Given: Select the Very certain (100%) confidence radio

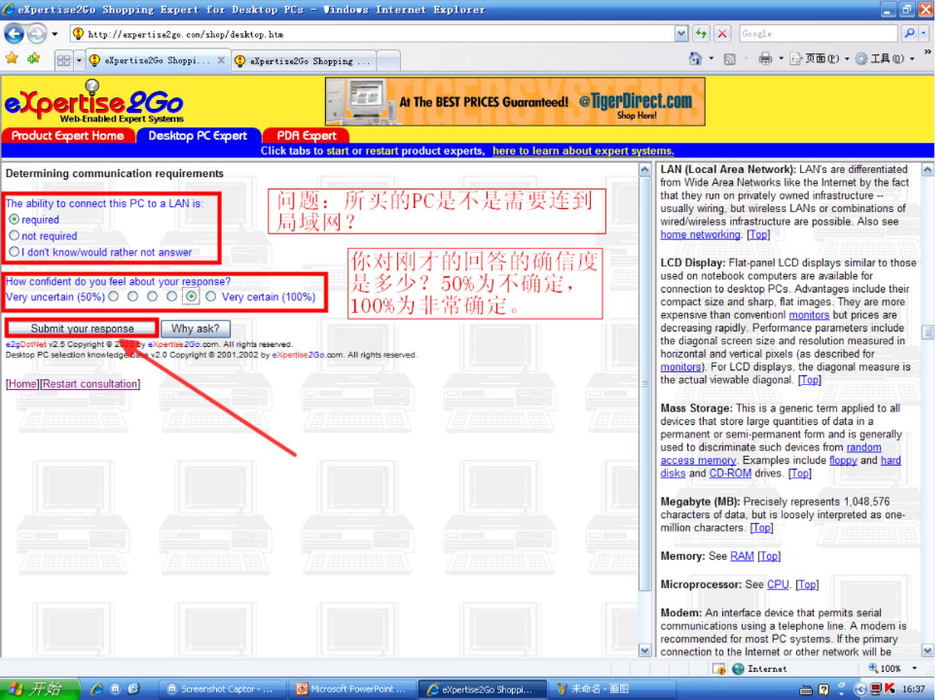Looking at the screenshot, I should pos(210,297).
